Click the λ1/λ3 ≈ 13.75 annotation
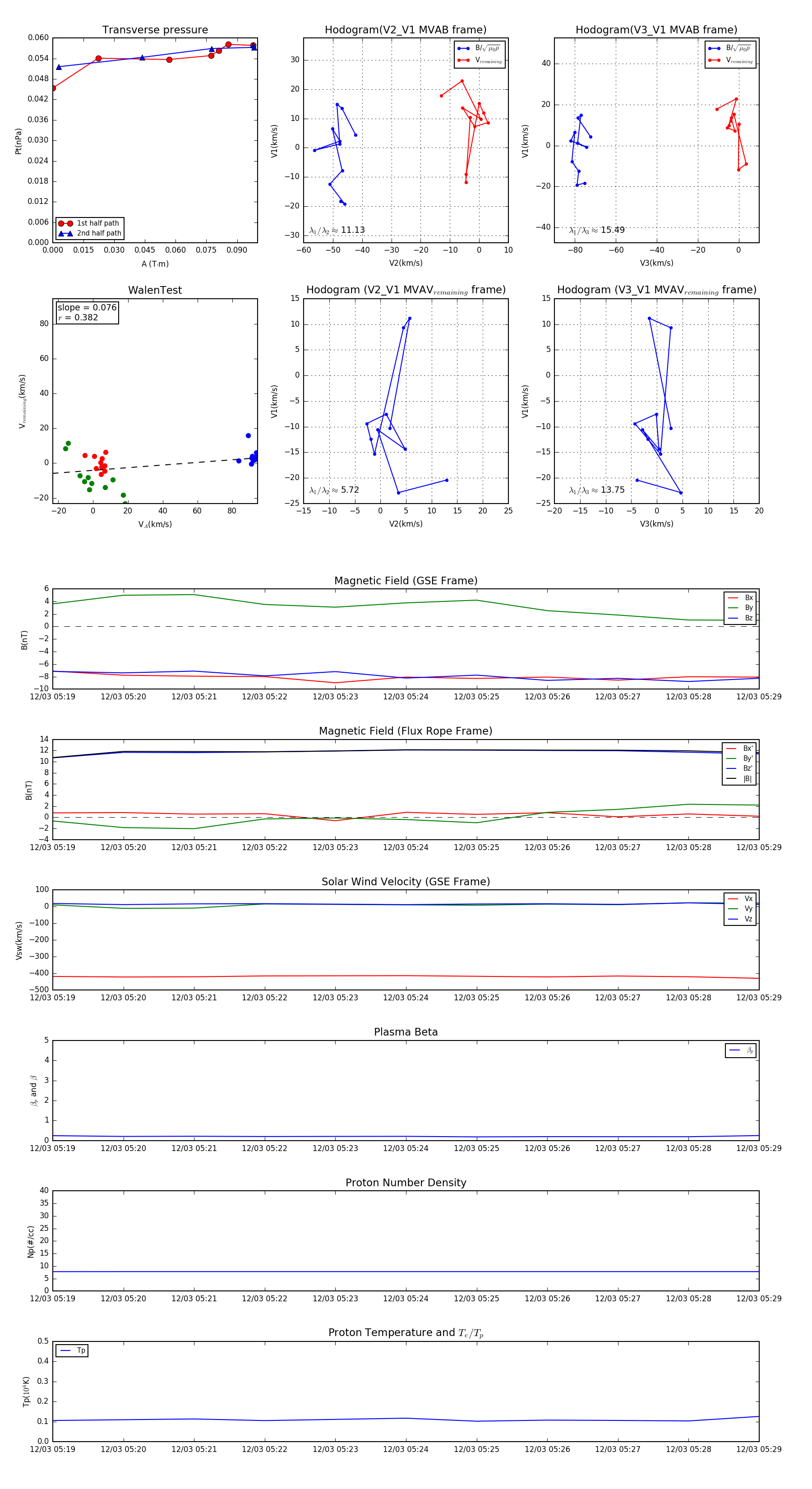 (x=596, y=490)
